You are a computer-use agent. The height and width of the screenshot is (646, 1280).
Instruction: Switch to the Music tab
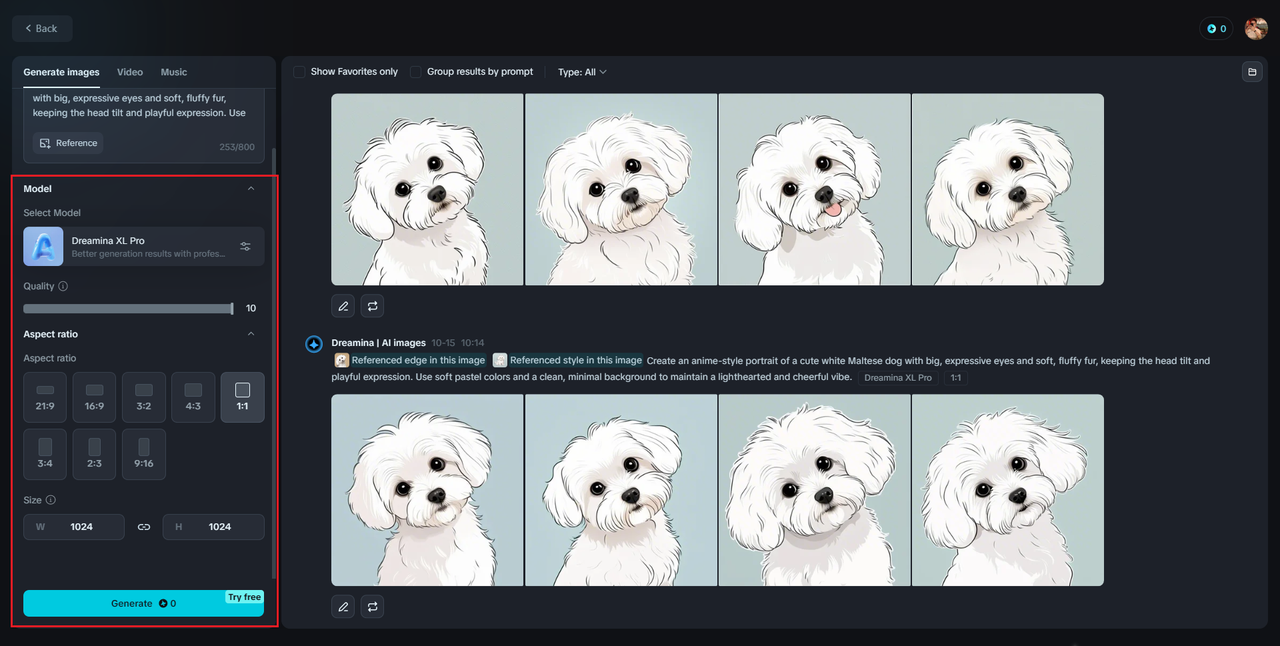(174, 72)
